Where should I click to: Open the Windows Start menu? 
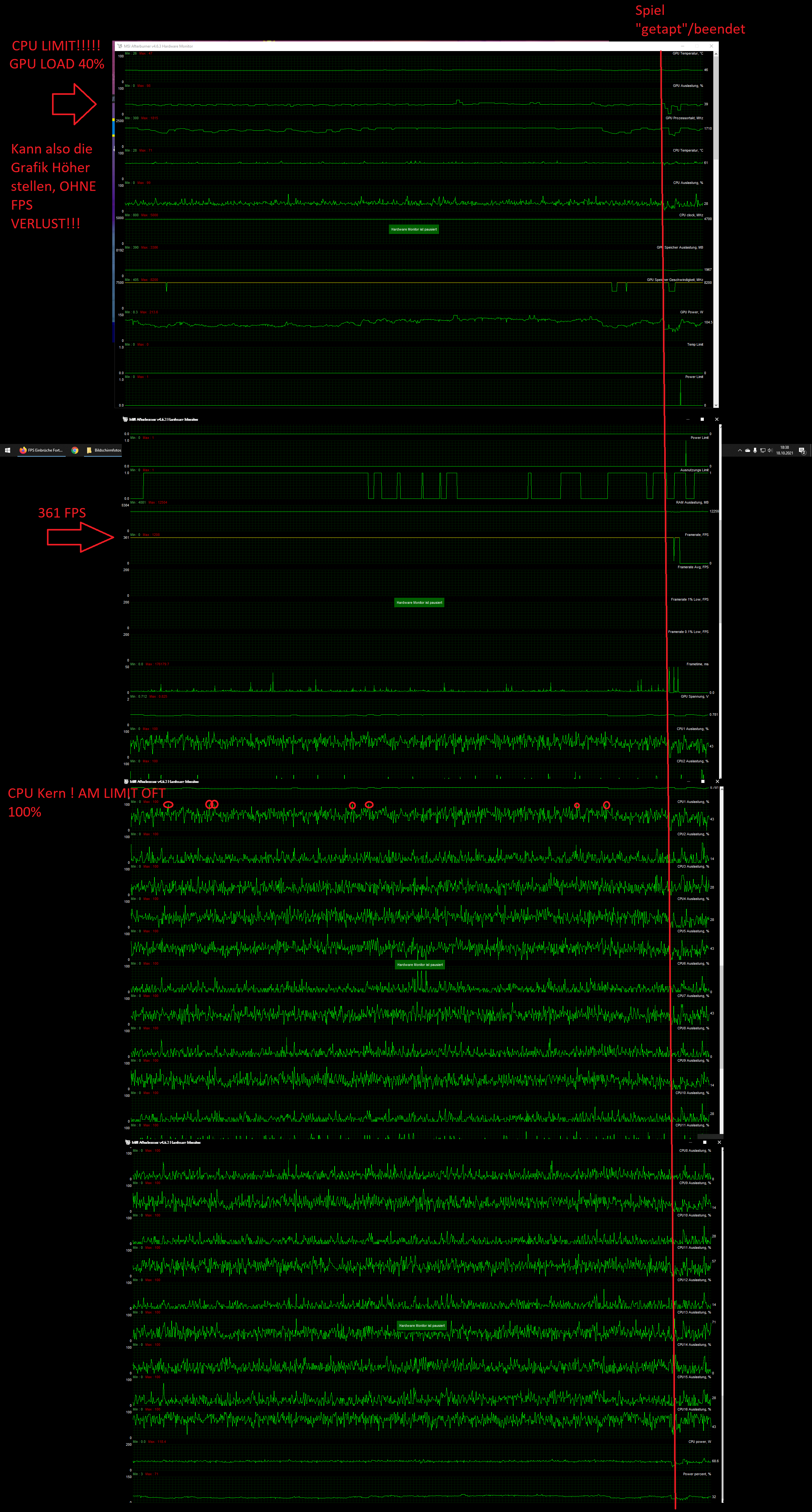[8, 450]
